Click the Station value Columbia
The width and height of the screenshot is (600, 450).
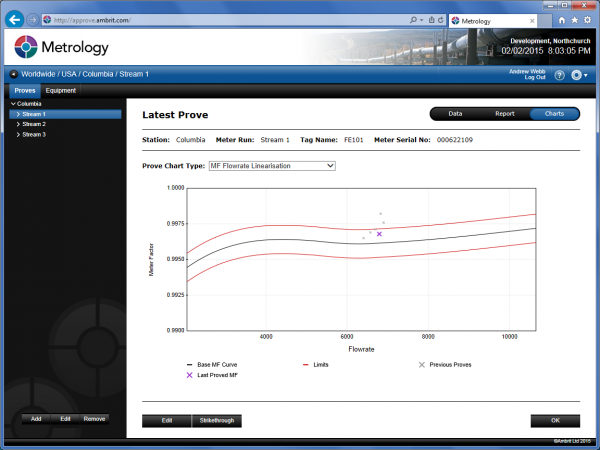tap(191, 140)
